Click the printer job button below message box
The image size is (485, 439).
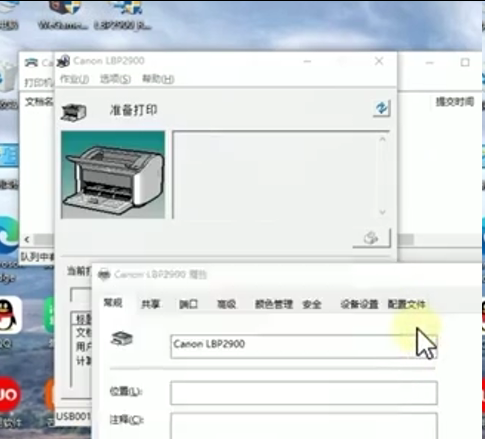371,238
